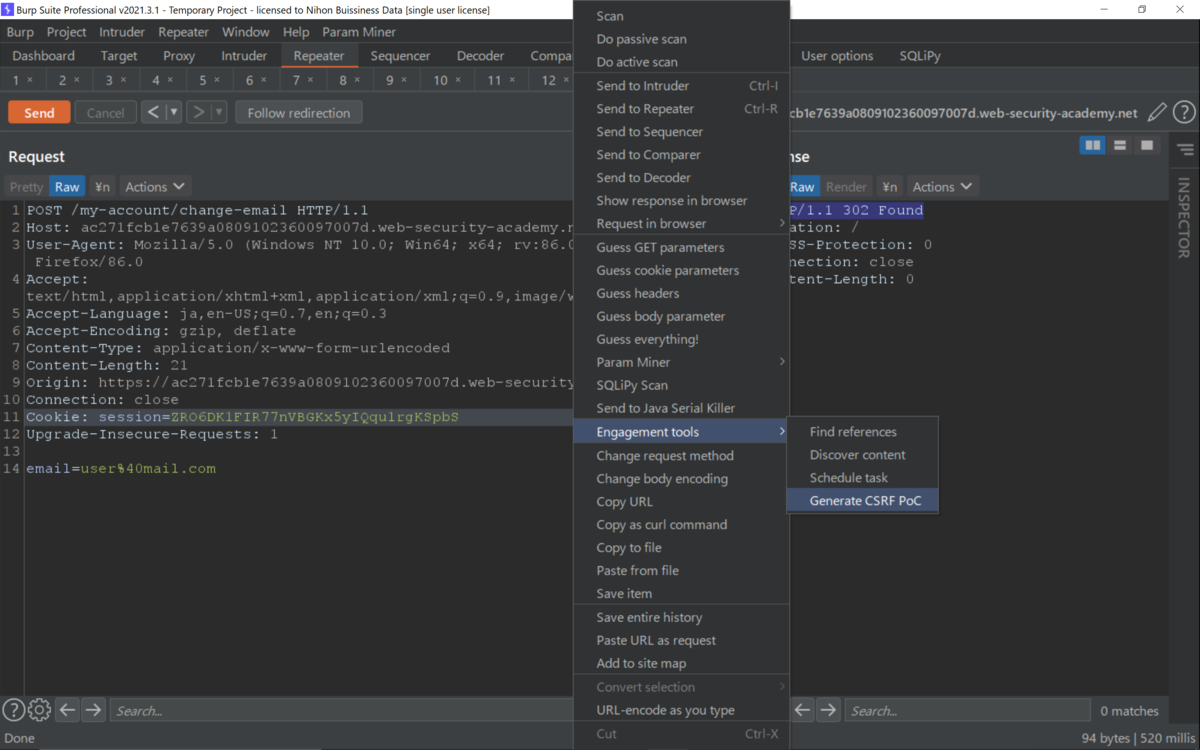Toggle response Render view
This screenshot has height=750, width=1200.
tap(846, 187)
